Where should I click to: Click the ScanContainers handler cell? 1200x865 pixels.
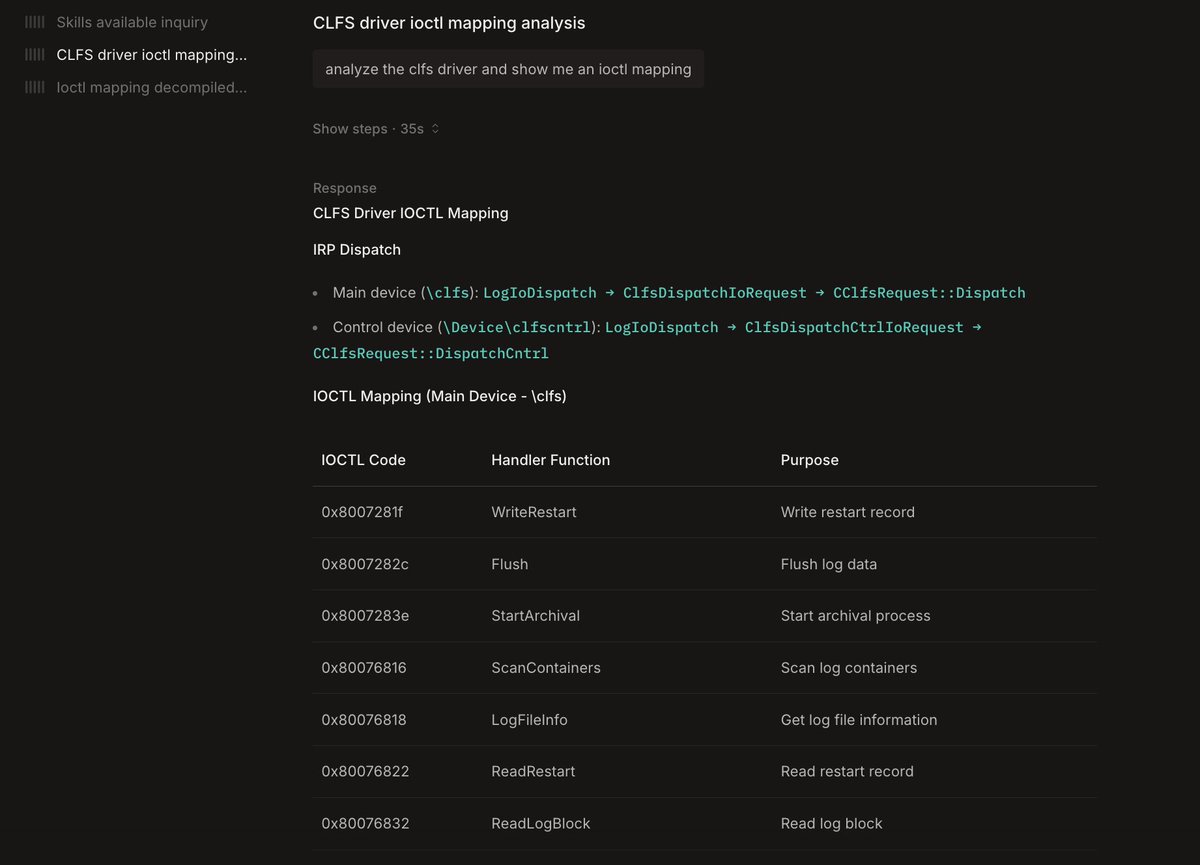546,668
